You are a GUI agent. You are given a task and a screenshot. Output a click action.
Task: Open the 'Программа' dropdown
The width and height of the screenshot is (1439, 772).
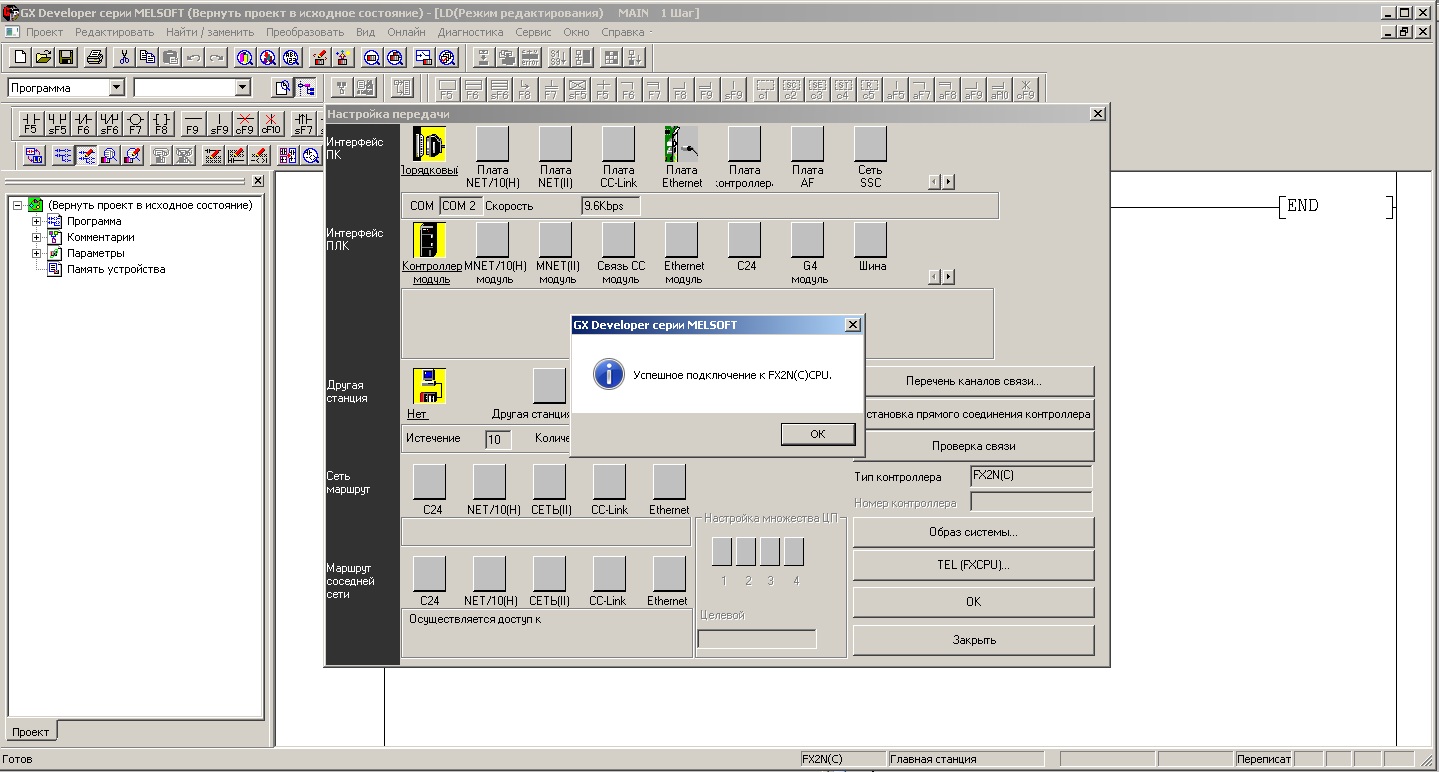[x=116, y=88]
